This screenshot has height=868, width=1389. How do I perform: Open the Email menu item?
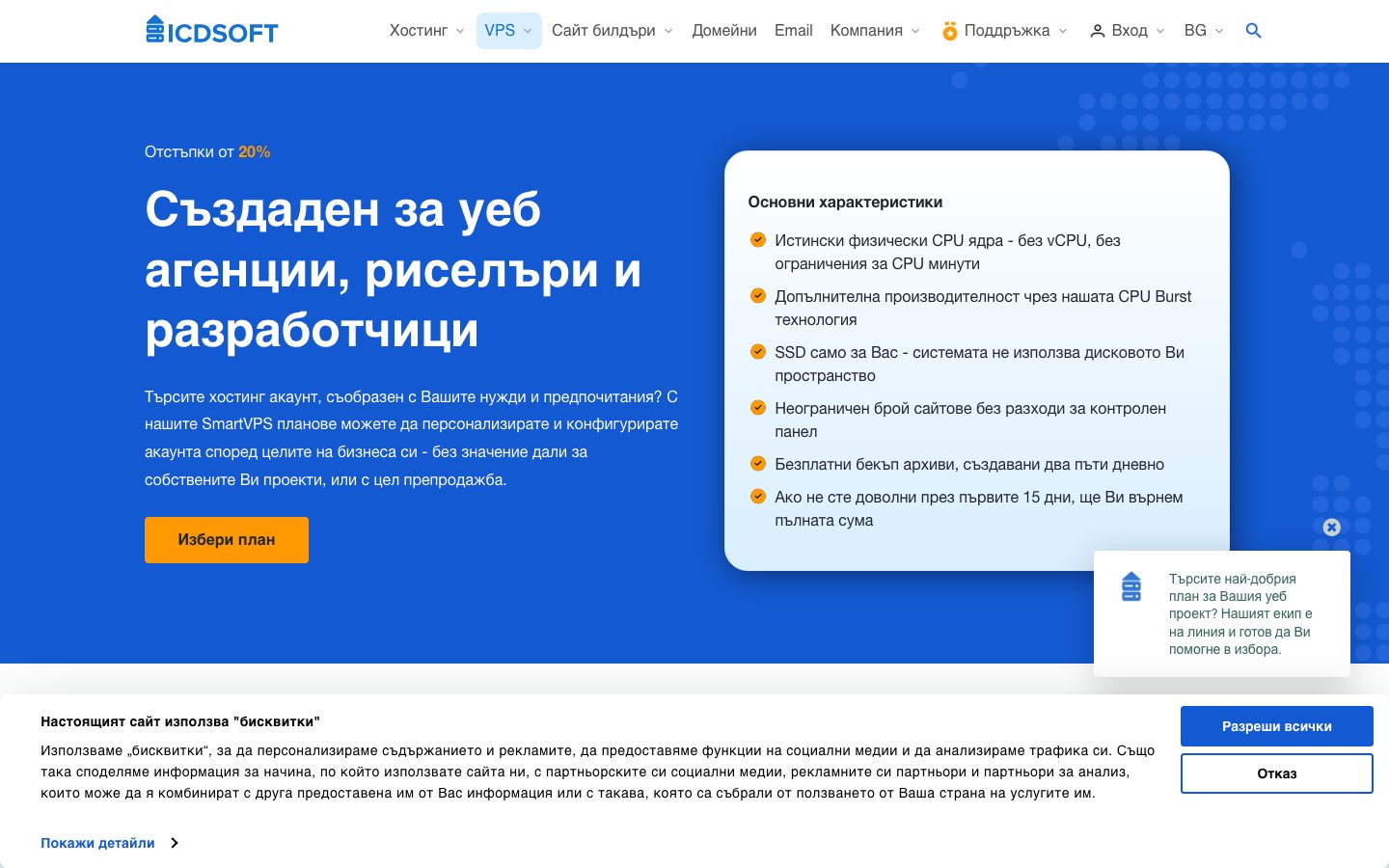click(x=794, y=31)
